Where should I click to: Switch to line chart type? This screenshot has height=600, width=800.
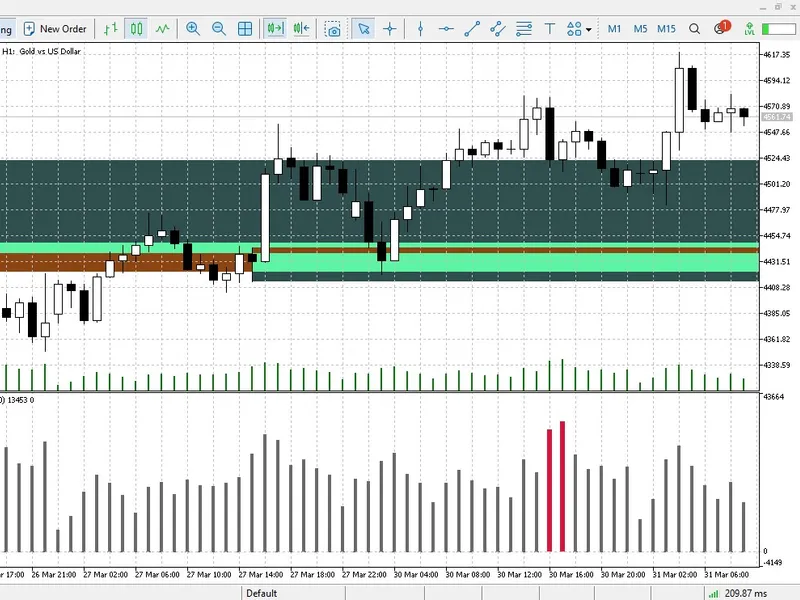click(x=162, y=29)
